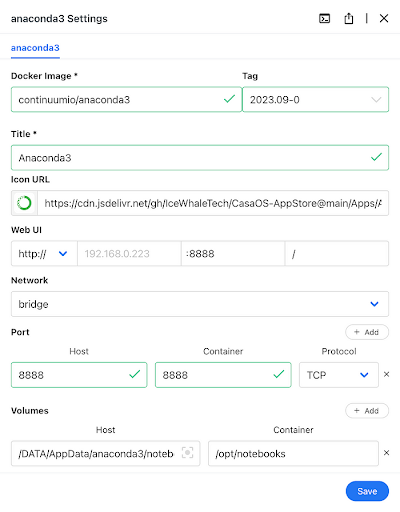Click the Title input field
The width and height of the screenshot is (400, 512).
pos(200,158)
